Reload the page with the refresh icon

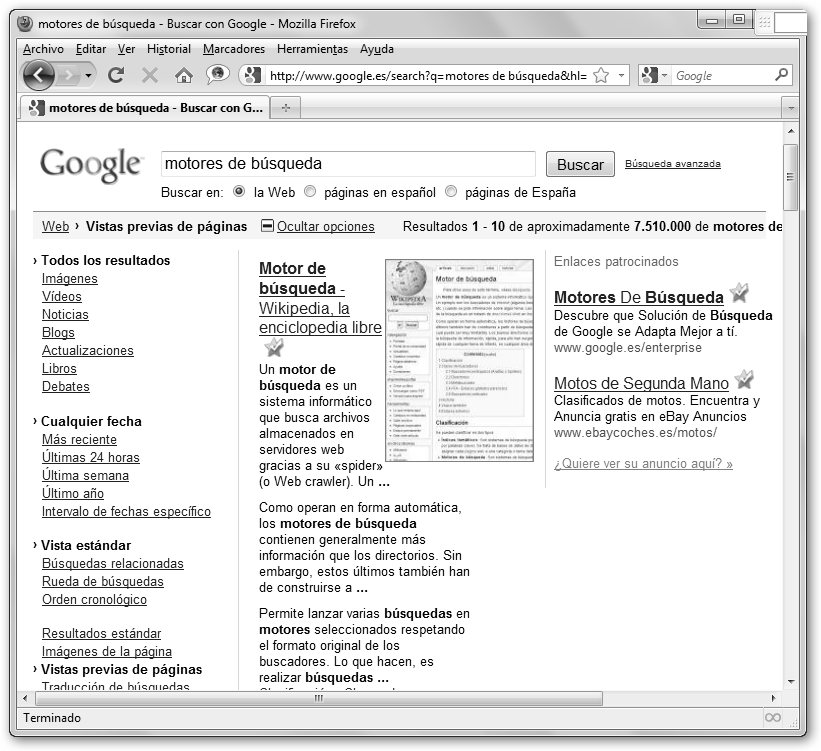[116, 75]
